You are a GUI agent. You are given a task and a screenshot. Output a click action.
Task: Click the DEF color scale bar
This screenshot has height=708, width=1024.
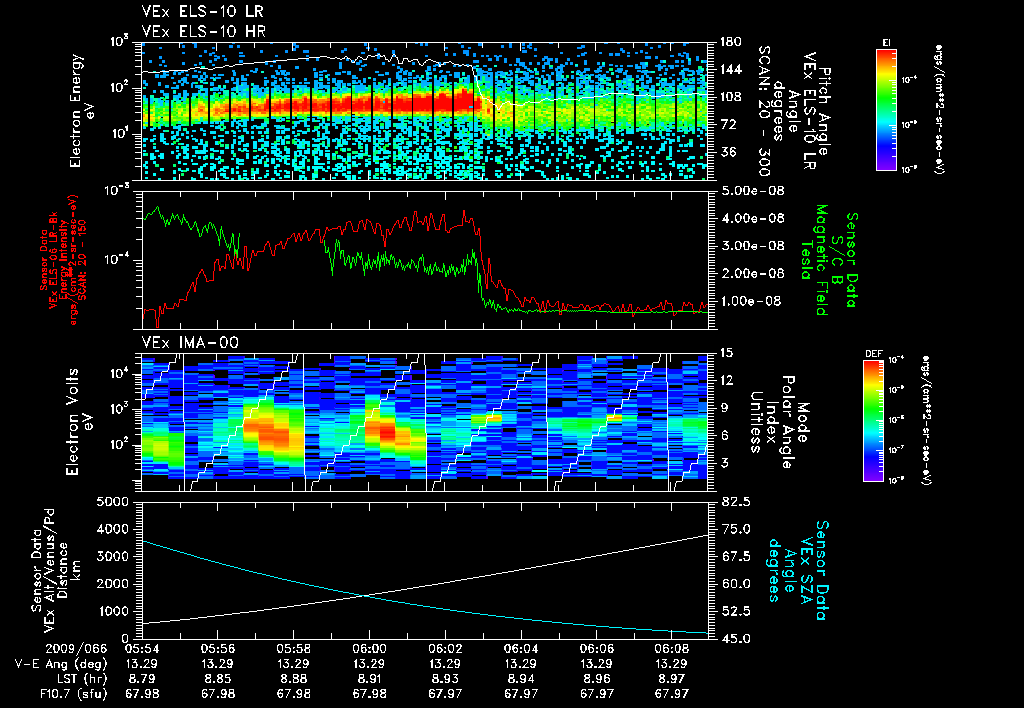pos(873,421)
